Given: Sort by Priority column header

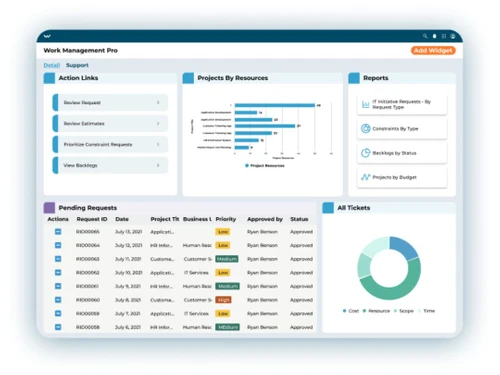Looking at the screenshot, I should click(226, 219).
